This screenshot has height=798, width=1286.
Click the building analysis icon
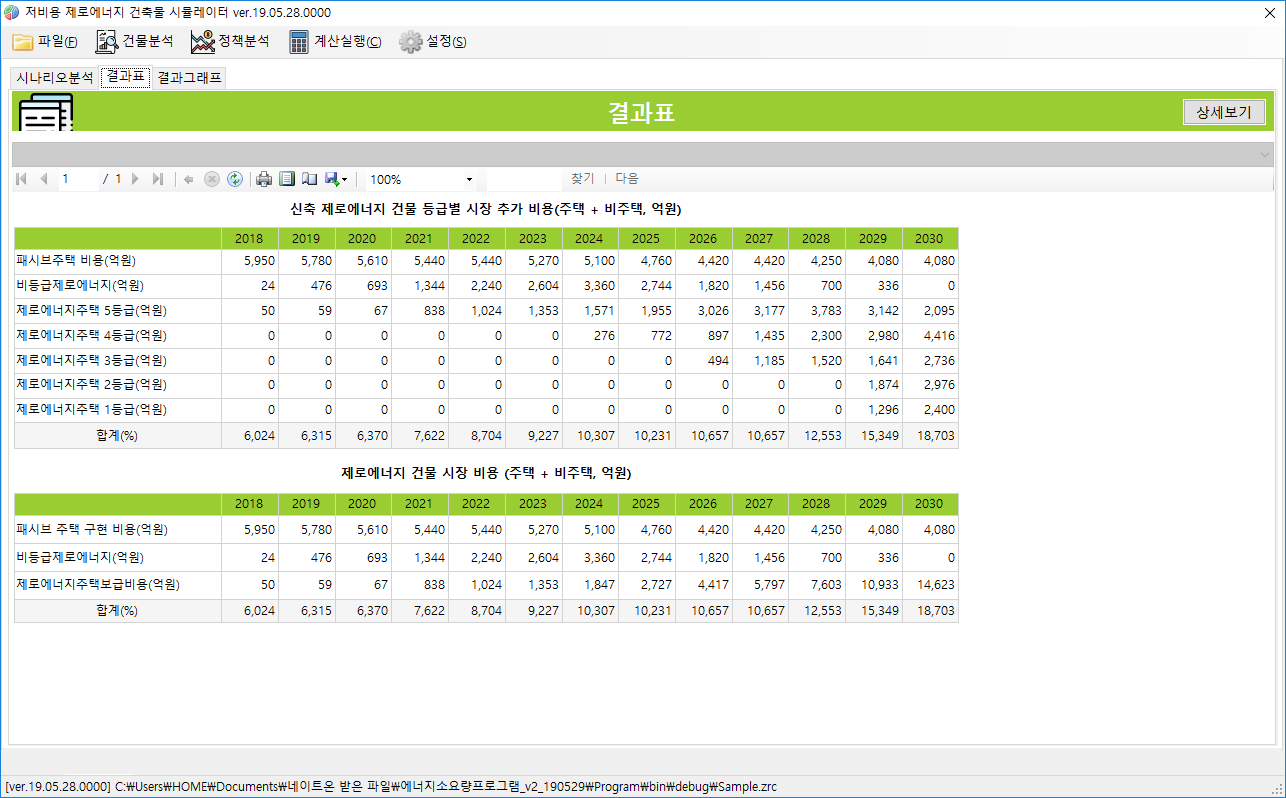(106, 42)
